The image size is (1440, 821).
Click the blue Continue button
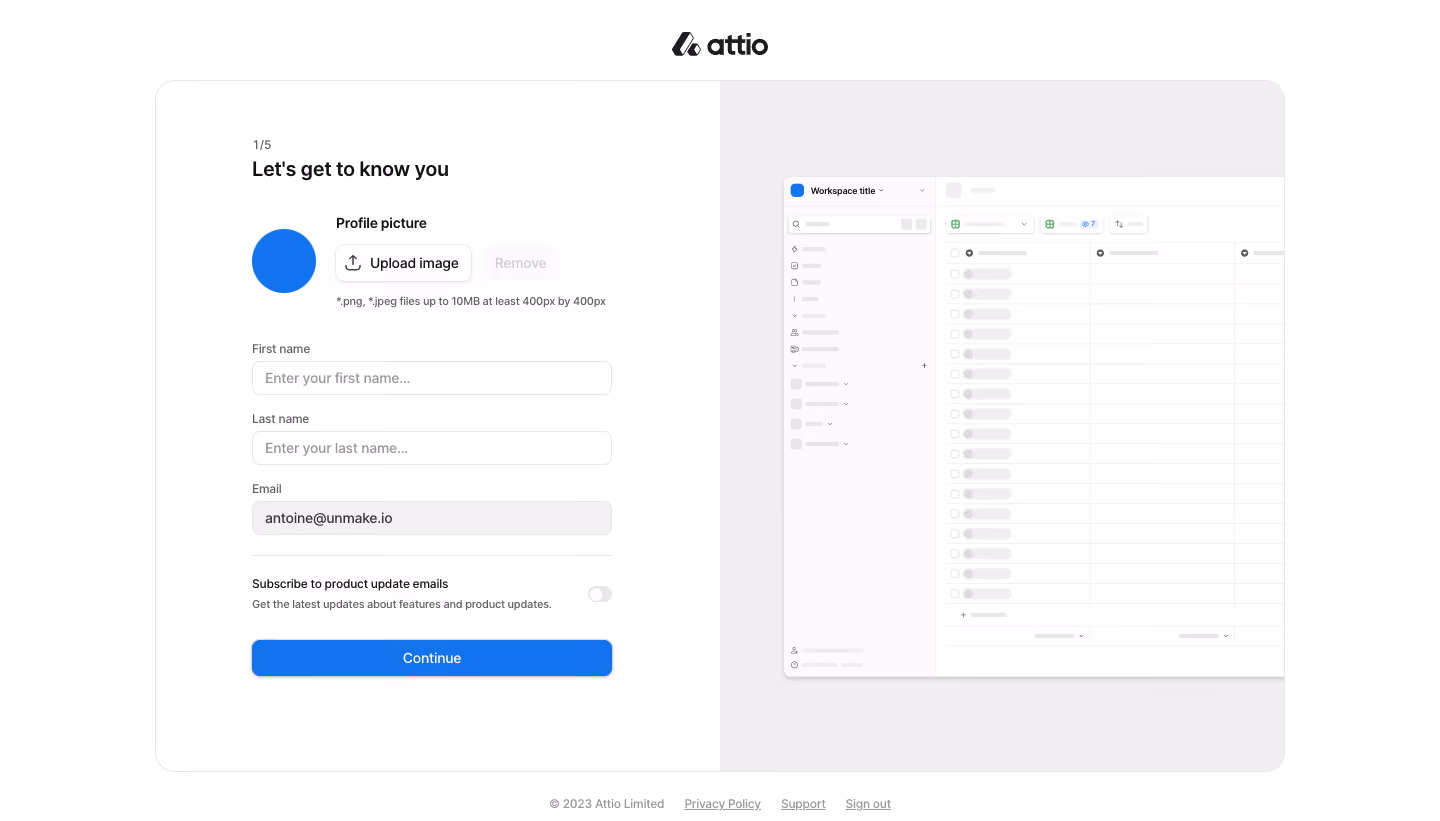pyautogui.click(x=432, y=658)
